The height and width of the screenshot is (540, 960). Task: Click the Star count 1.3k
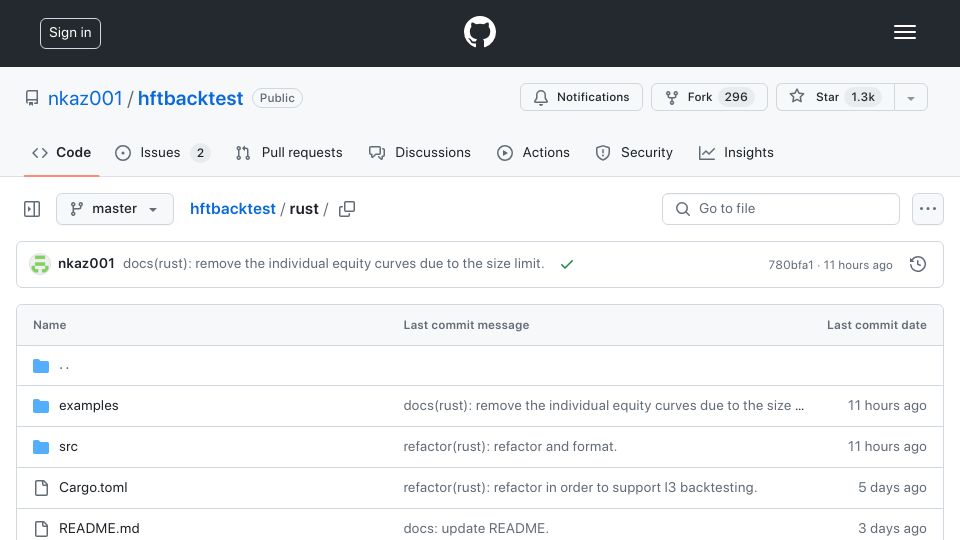(863, 97)
